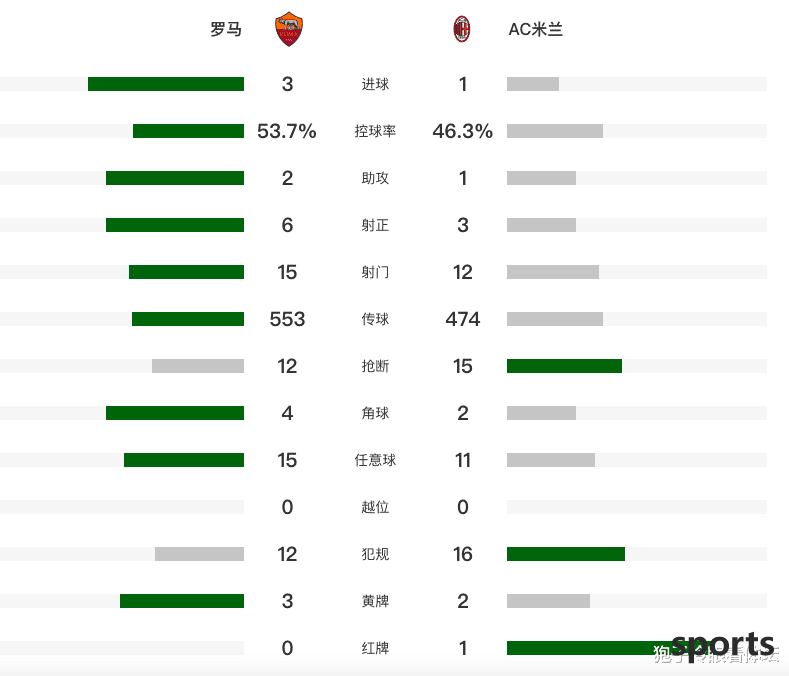Click the sports watermark logo

[x=723, y=646]
